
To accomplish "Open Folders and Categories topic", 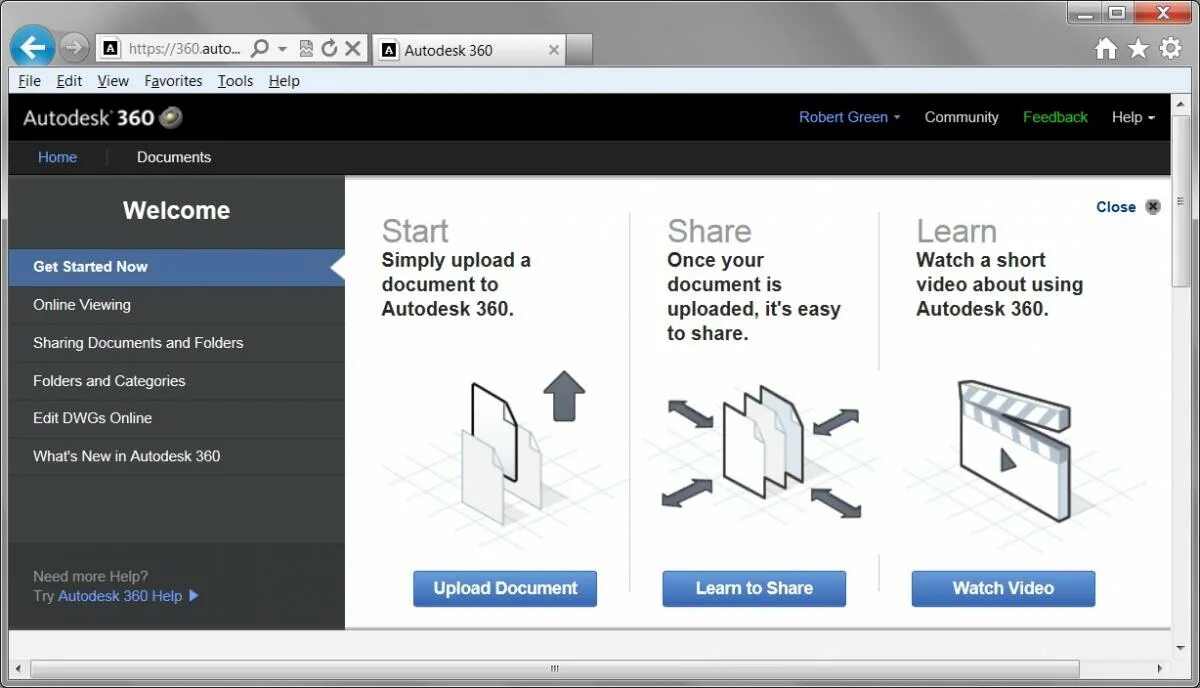I will (x=176, y=381).
